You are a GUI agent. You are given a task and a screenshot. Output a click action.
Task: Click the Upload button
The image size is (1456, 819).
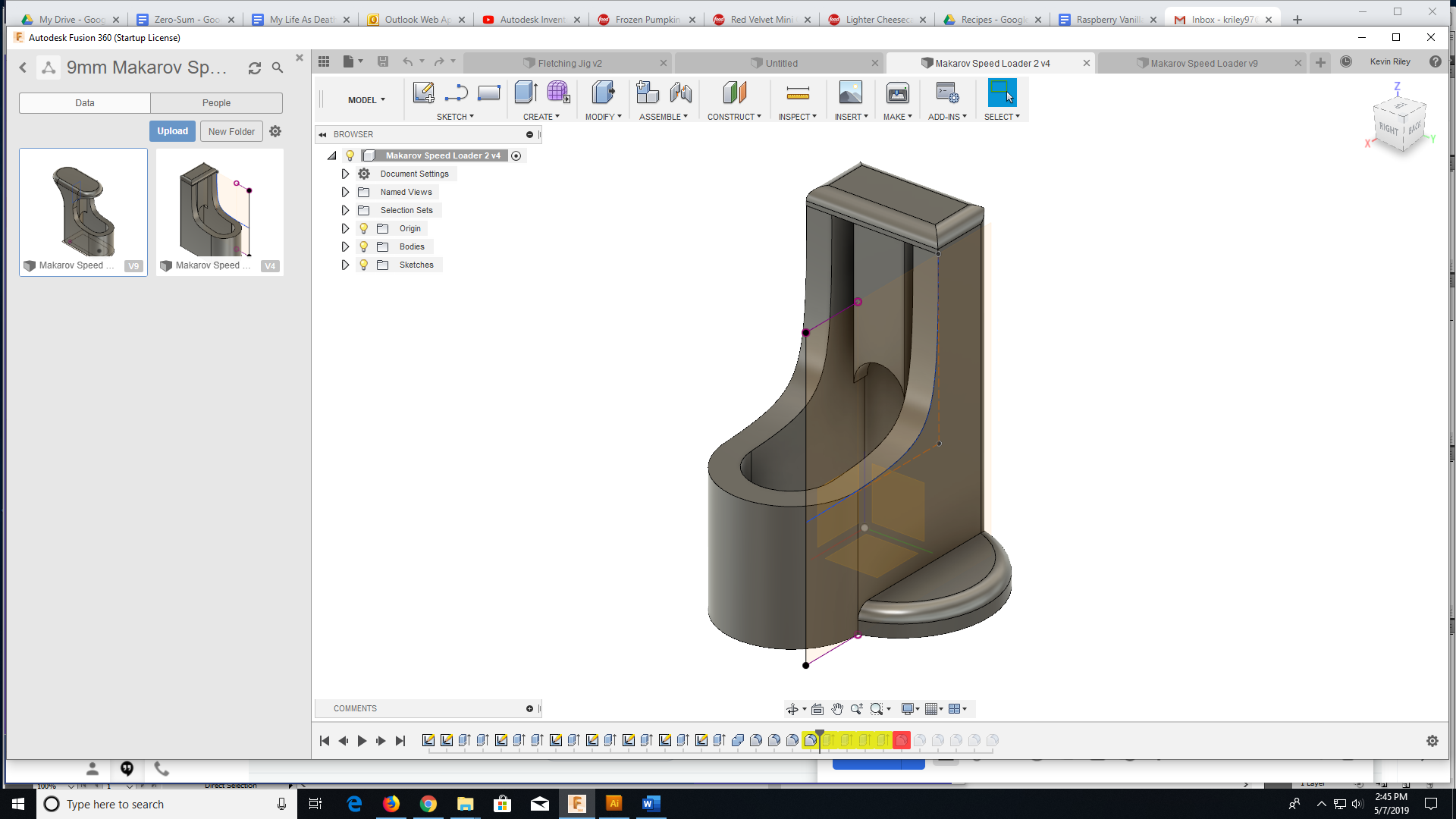[172, 131]
